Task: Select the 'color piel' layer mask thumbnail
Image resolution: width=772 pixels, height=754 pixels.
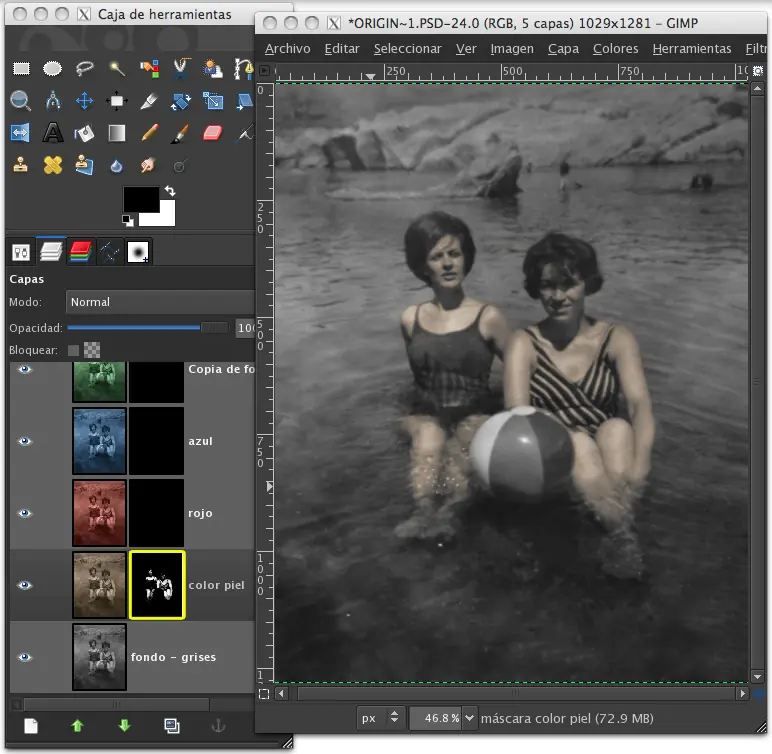Action: click(157, 585)
